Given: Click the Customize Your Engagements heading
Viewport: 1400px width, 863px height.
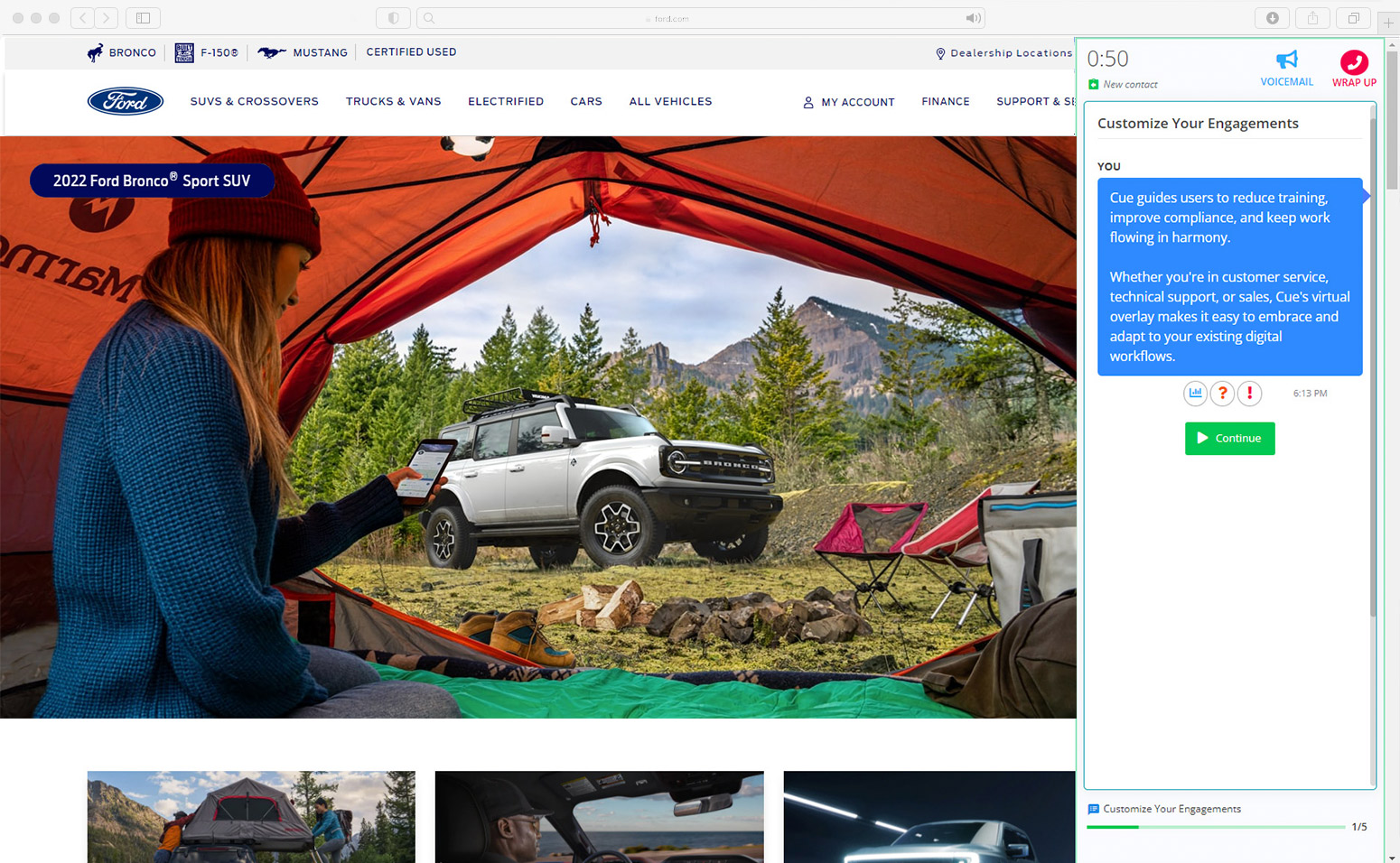Looking at the screenshot, I should pos(1198,124).
